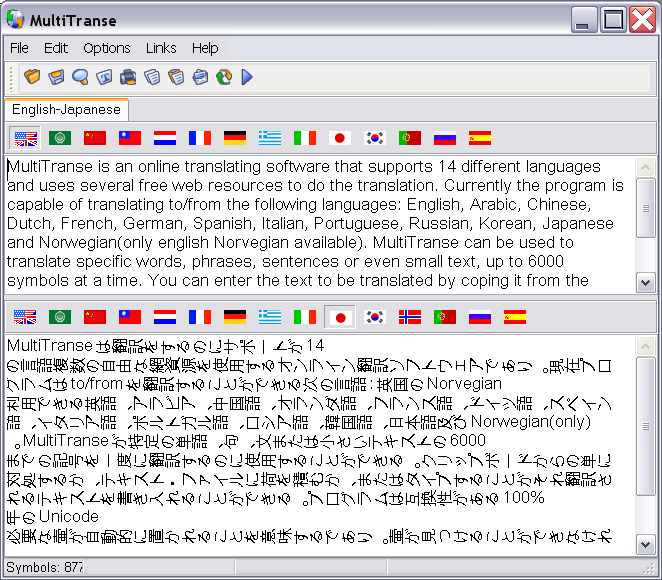Image resolution: width=662 pixels, height=580 pixels.
Task: Select Spanish flag in source language row
Action: 480,138
